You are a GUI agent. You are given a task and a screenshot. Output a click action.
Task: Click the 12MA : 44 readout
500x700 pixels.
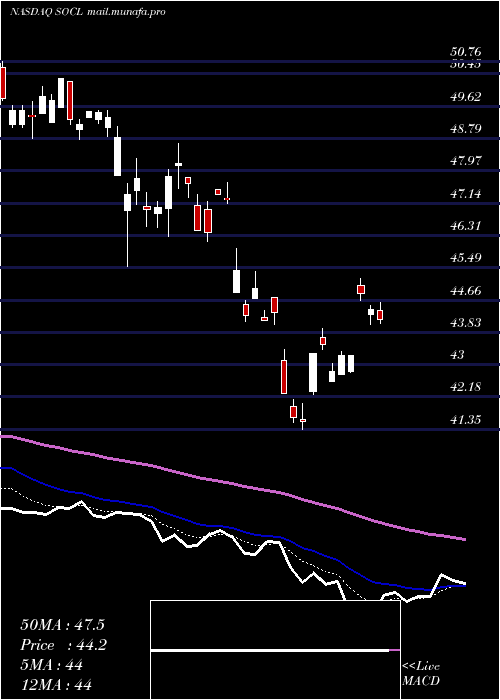coord(56,684)
